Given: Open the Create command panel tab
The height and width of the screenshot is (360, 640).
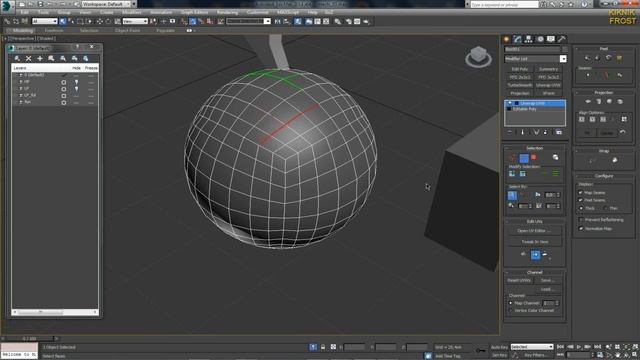Looking at the screenshot, I should point(507,39).
